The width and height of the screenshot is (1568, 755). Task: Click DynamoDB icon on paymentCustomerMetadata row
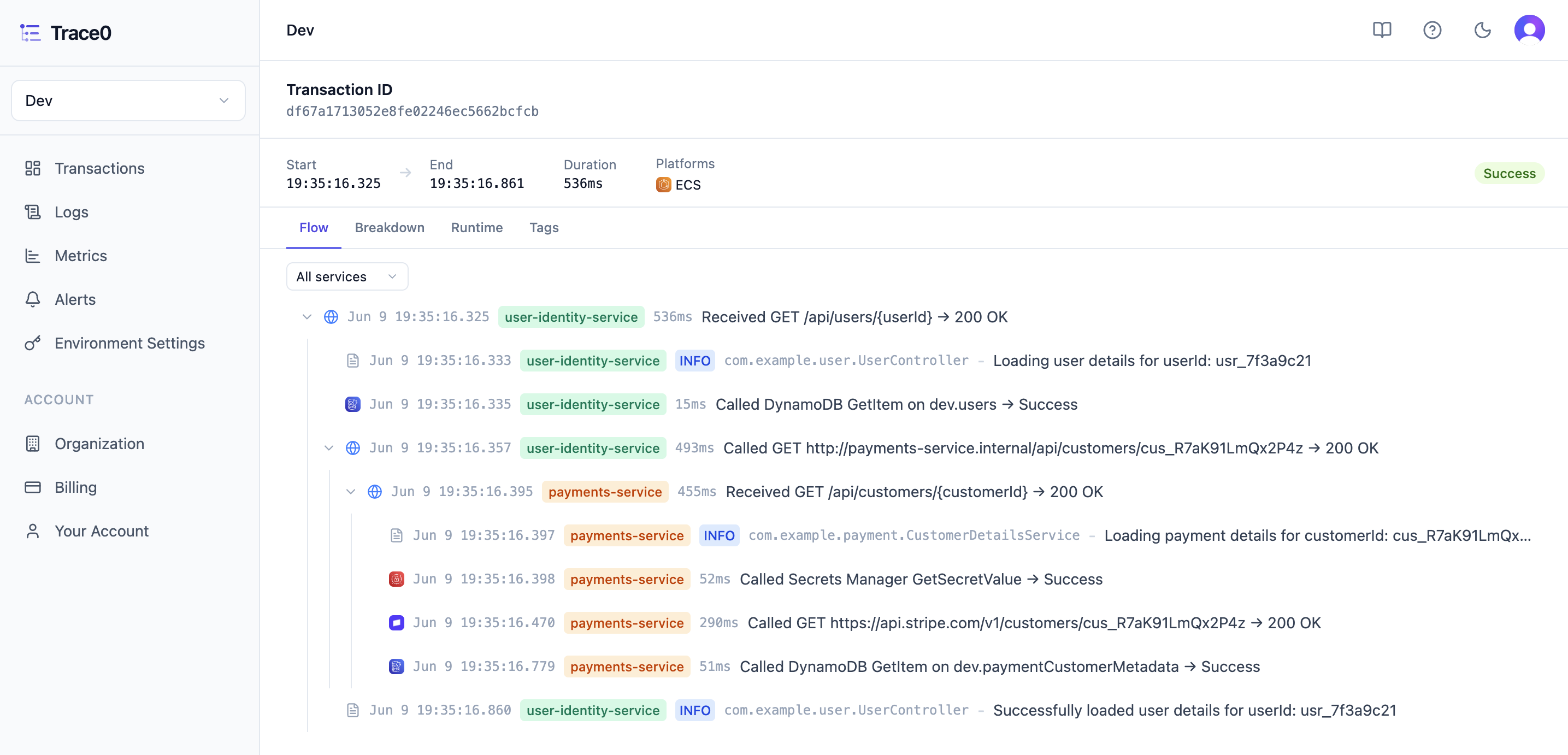[x=397, y=666]
